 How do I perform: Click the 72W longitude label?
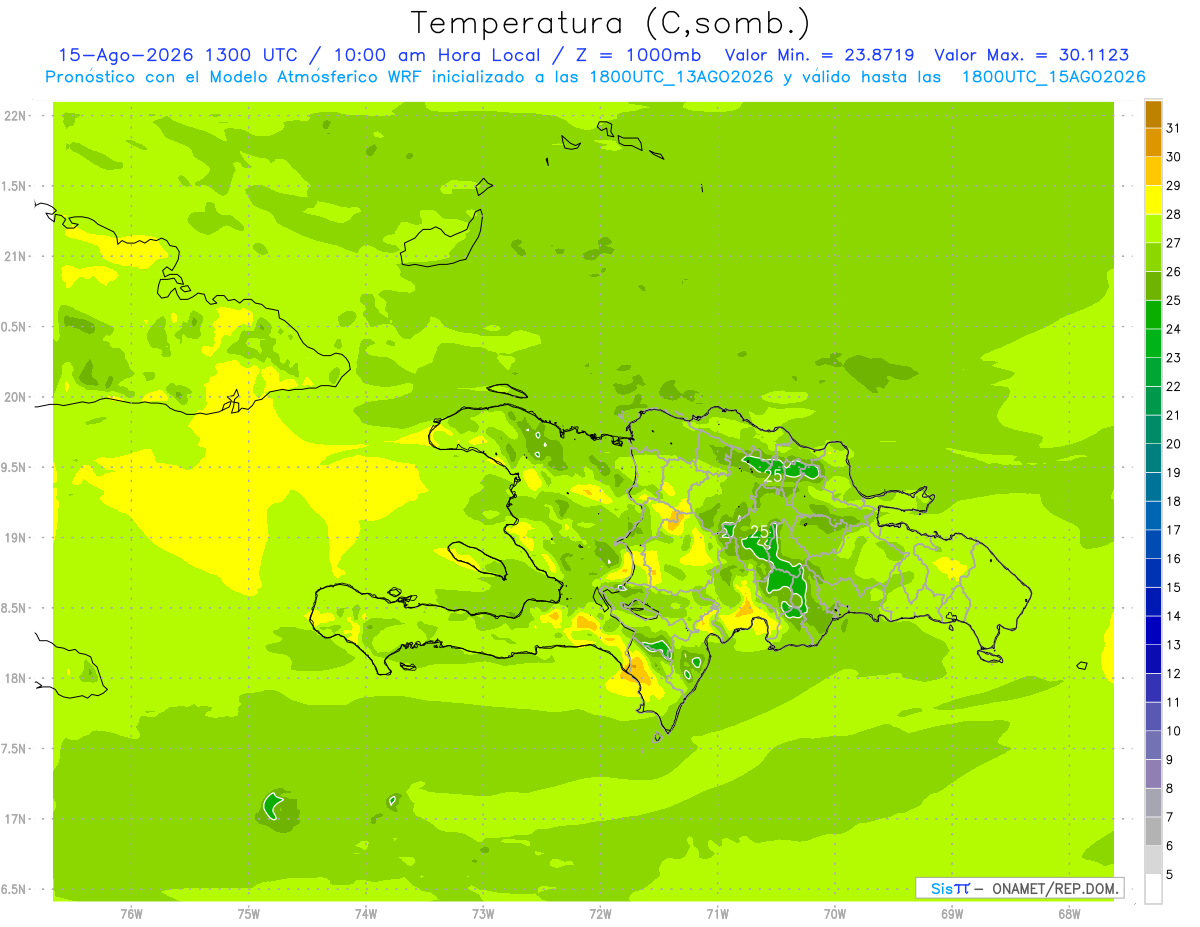(x=600, y=914)
